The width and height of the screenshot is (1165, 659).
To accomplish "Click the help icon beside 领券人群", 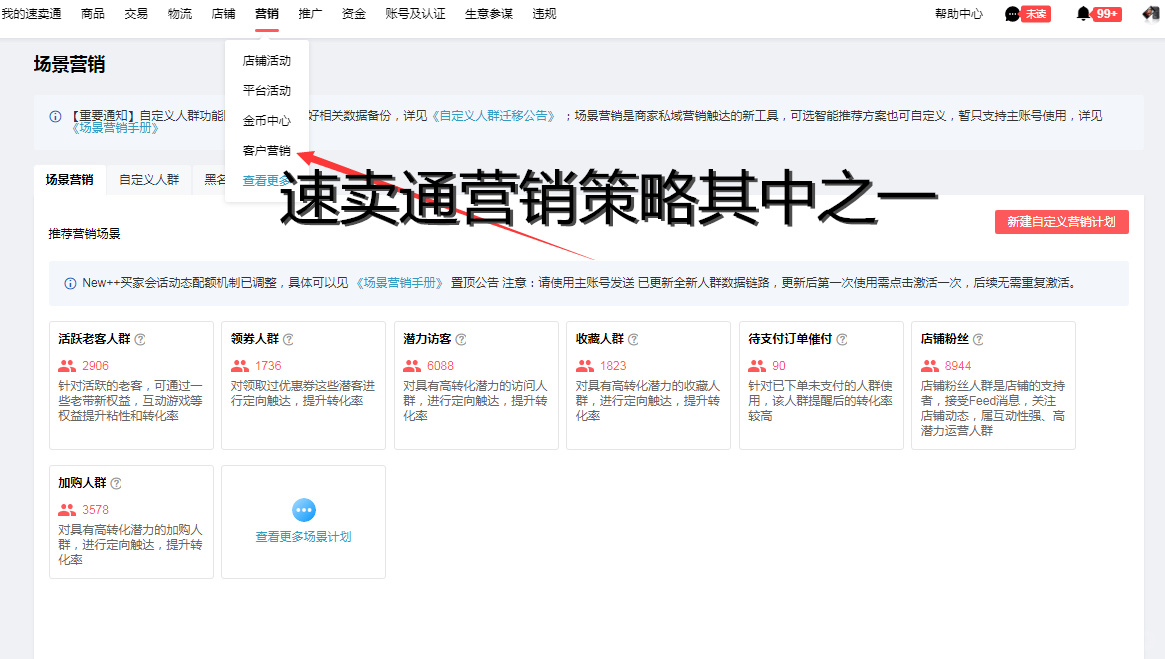I will pos(288,340).
